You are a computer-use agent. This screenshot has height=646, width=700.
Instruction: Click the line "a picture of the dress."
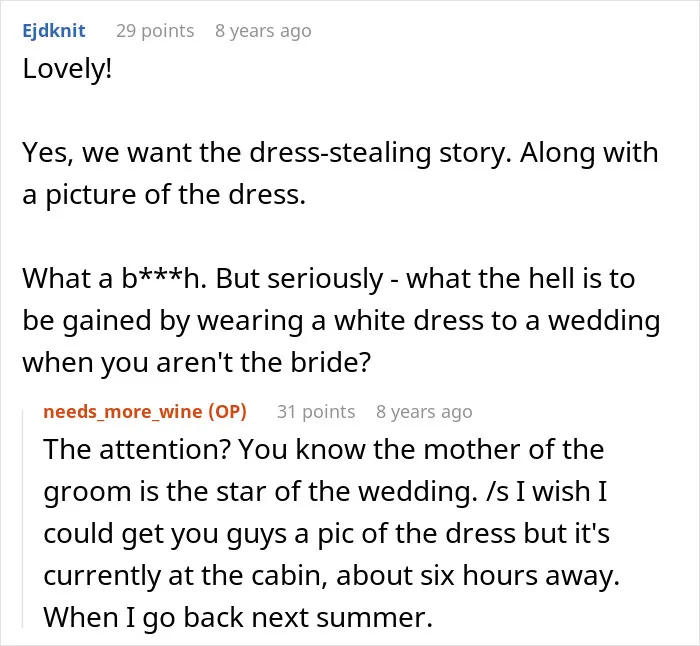coord(164,195)
